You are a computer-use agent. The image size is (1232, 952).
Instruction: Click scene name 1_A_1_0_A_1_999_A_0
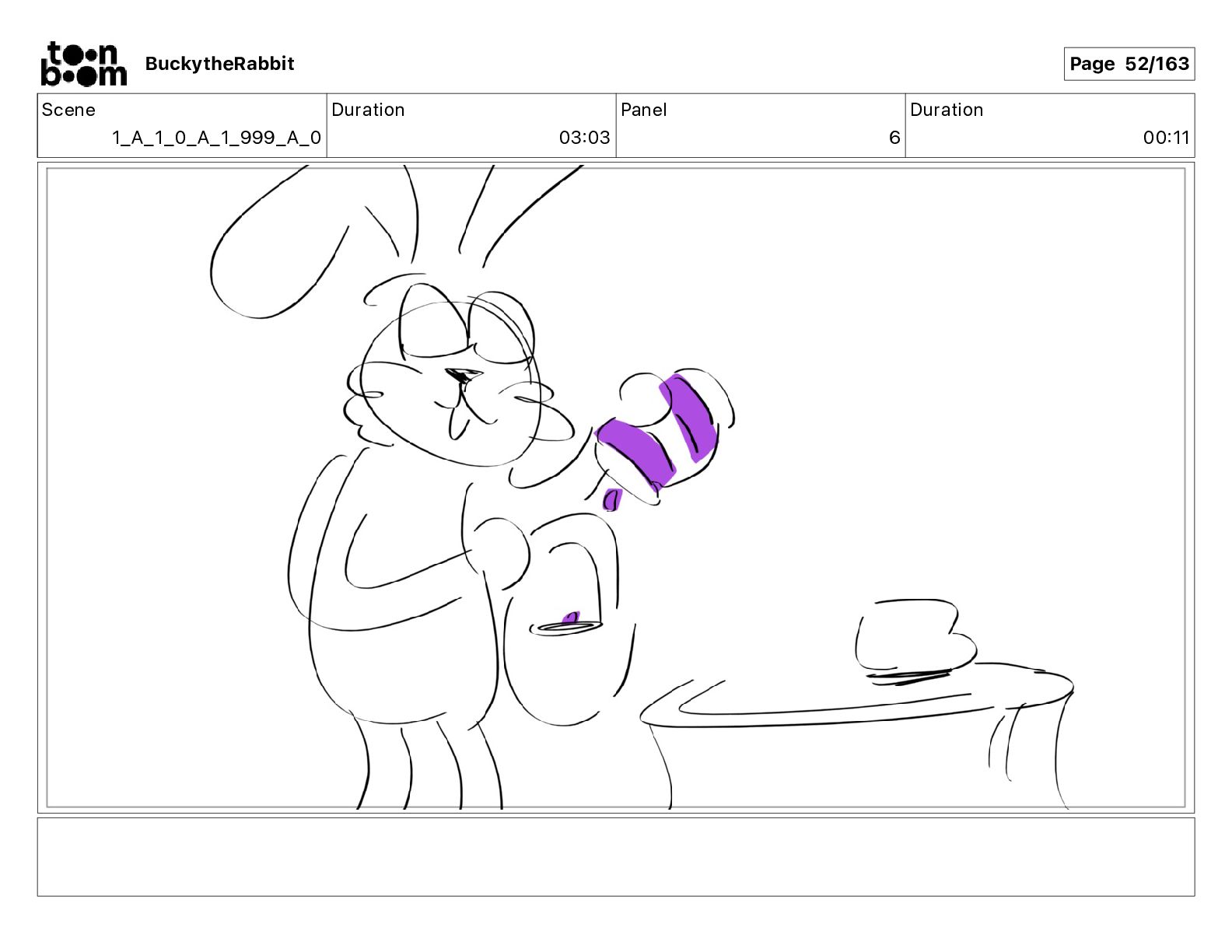216,138
